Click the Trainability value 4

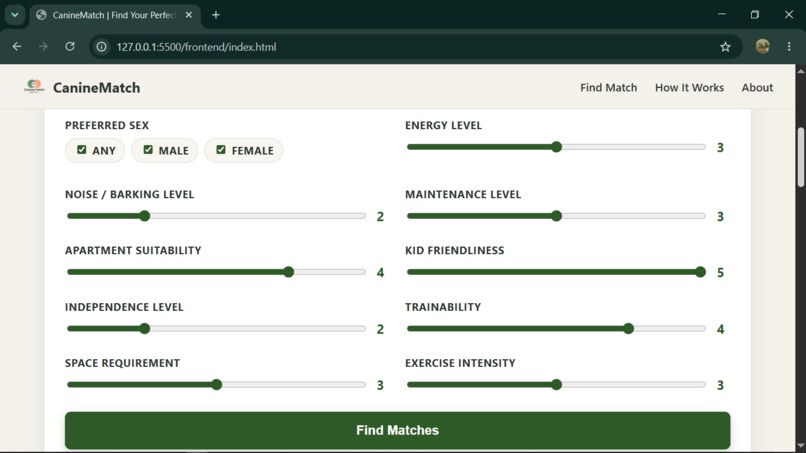pyautogui.click(x=720, y=329)
